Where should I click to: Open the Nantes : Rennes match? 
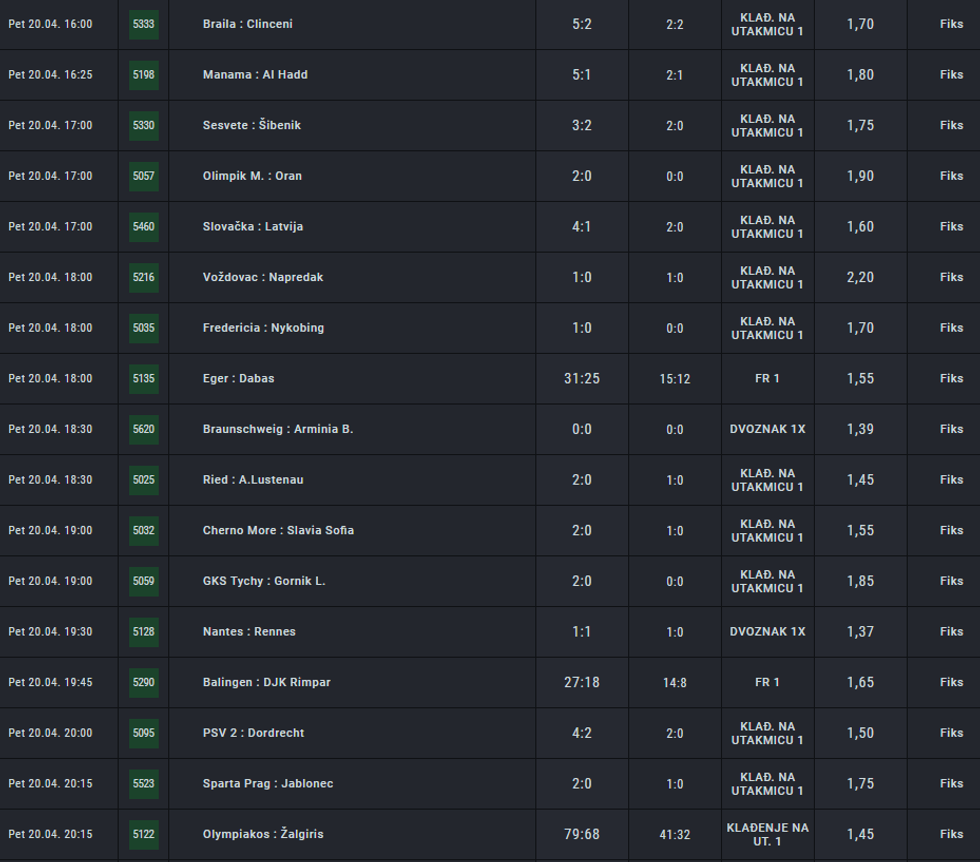click(249, 632)
